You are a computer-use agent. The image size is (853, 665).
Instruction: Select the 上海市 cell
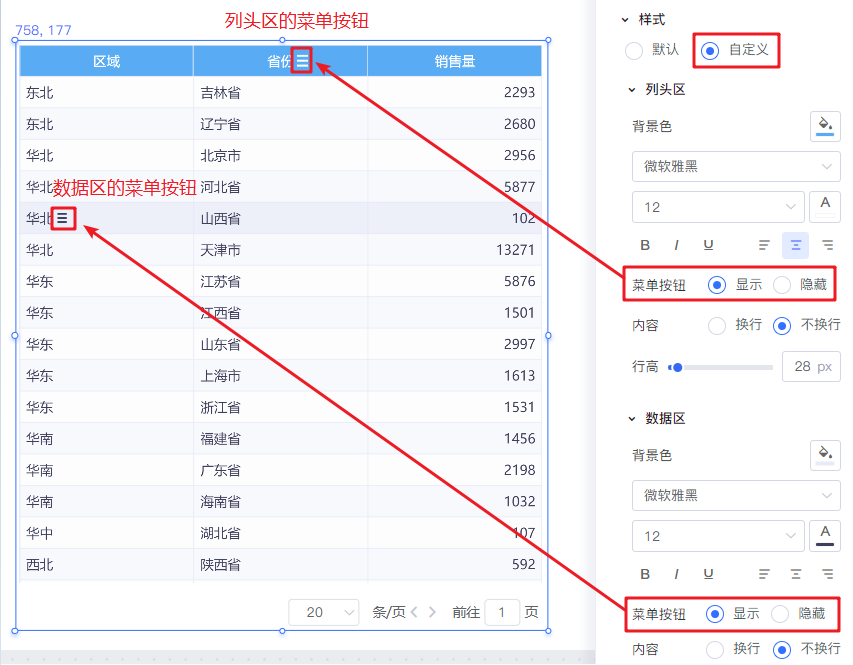point(281,375)
